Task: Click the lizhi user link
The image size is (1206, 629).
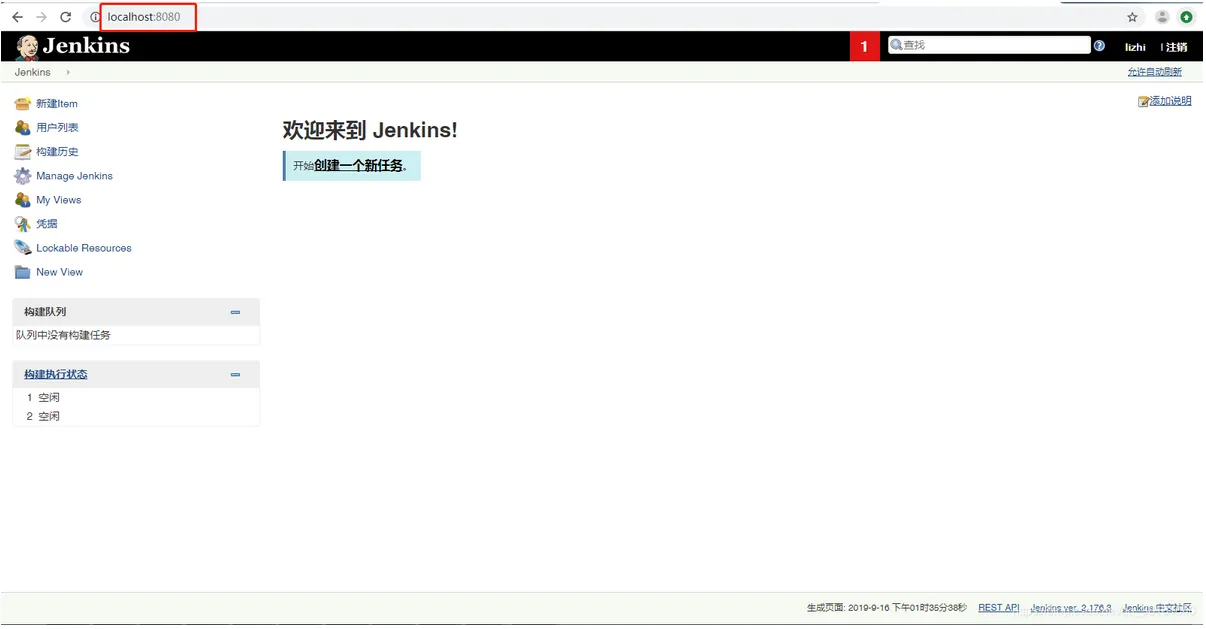Action: point(1135,47)
